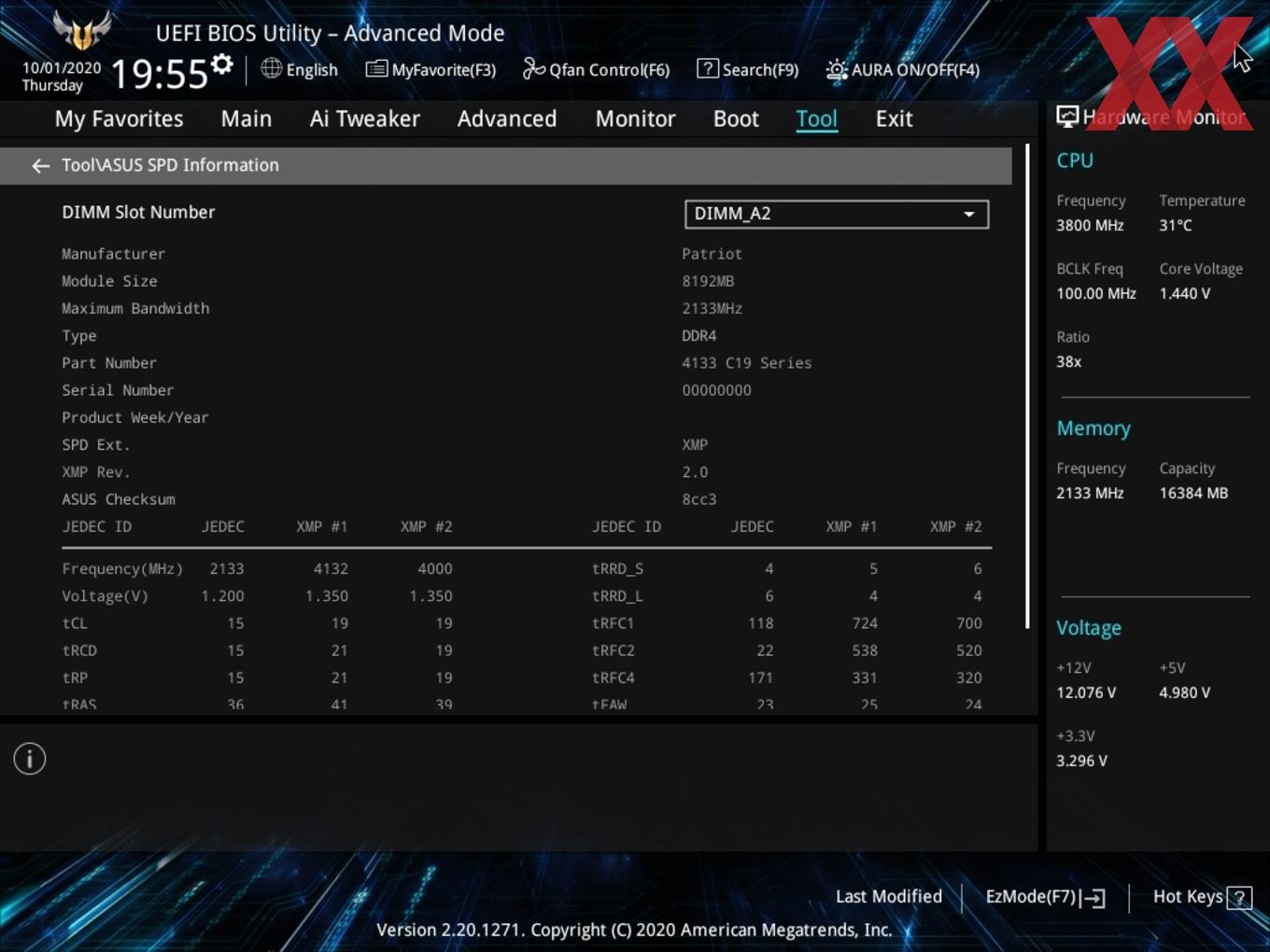Click Serial Number 00000000
This screenshot has height=952, width=1270.
[x=716, y=390]
